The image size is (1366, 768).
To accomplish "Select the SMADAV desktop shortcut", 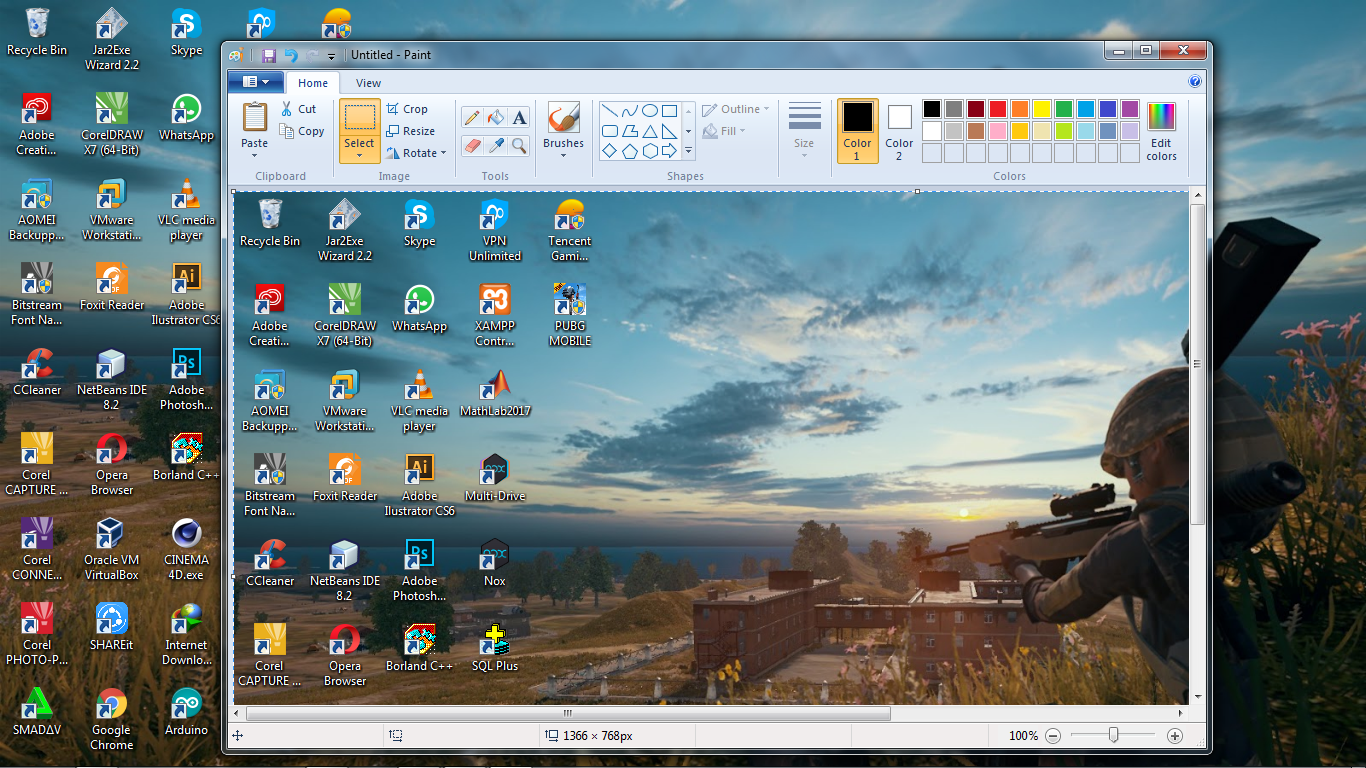I will click(x=37, y=712).
